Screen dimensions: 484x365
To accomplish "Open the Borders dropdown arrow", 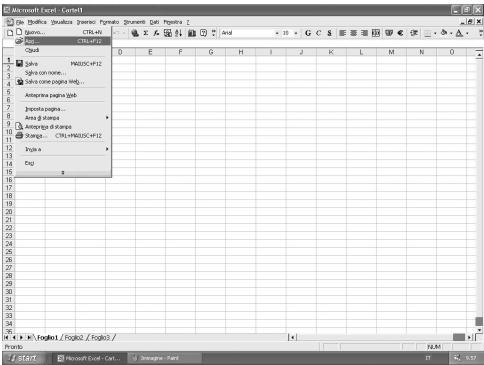I will tap(435, 33).
